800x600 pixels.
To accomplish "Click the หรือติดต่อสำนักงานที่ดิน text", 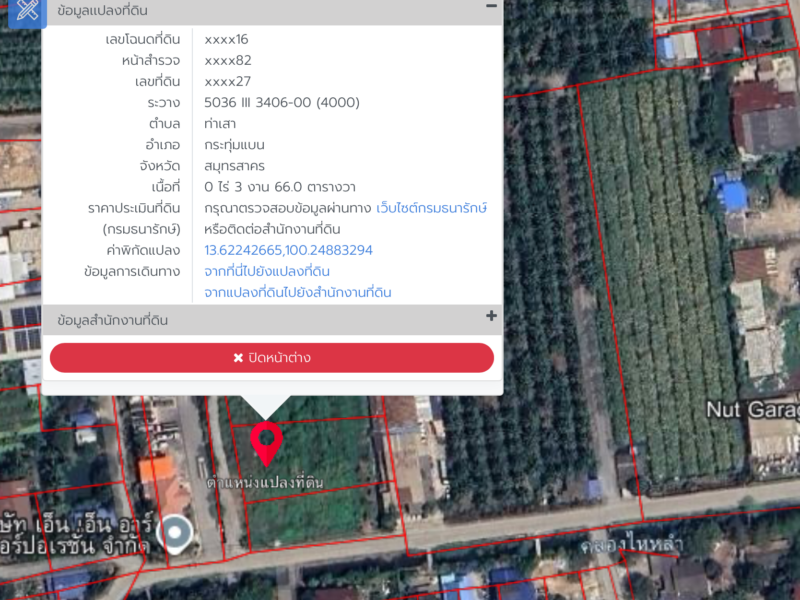I will coord(272,230).
